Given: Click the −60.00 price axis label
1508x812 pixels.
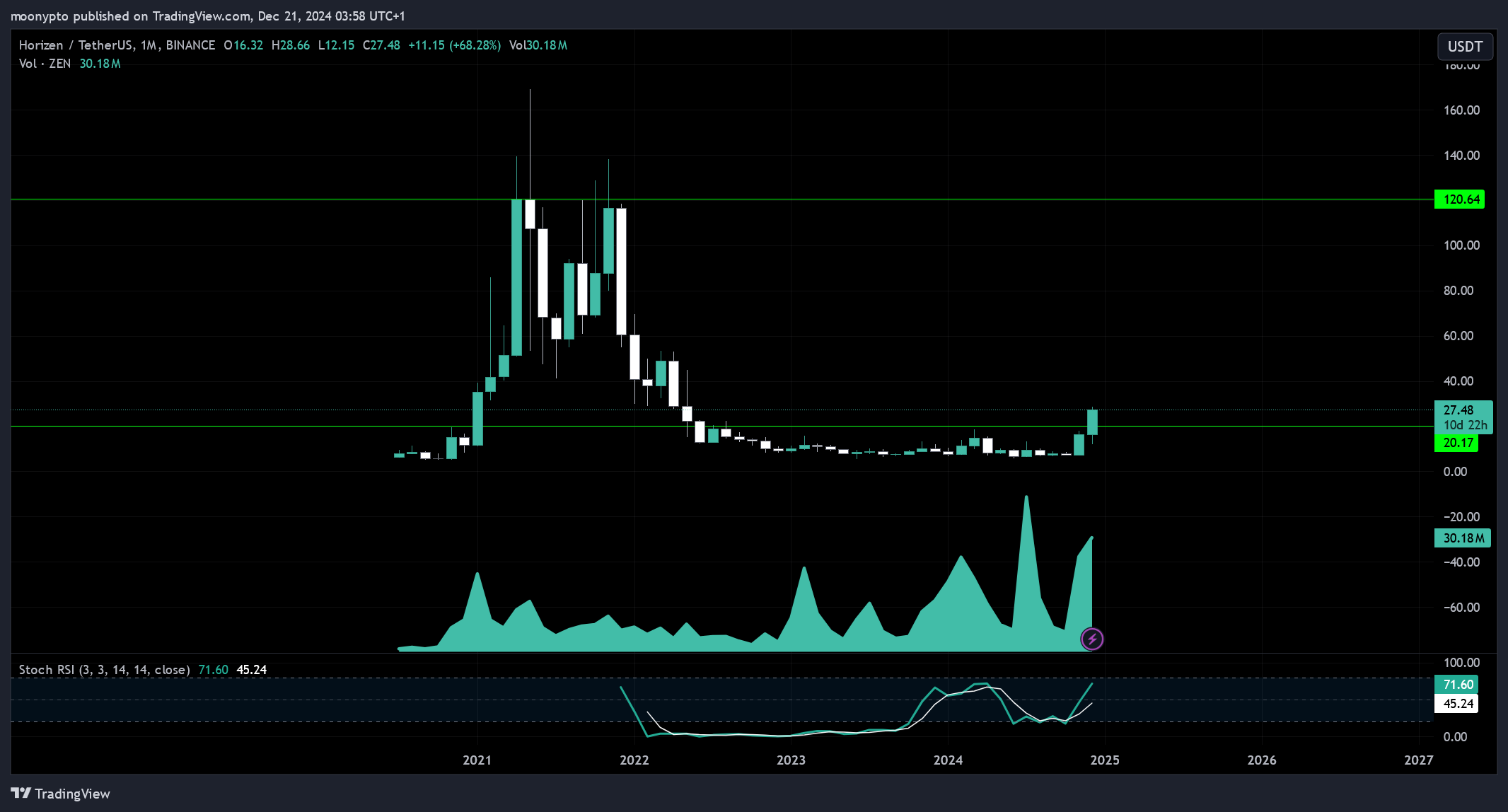Looking at the screenshot, I should (x=1461, y=608).
